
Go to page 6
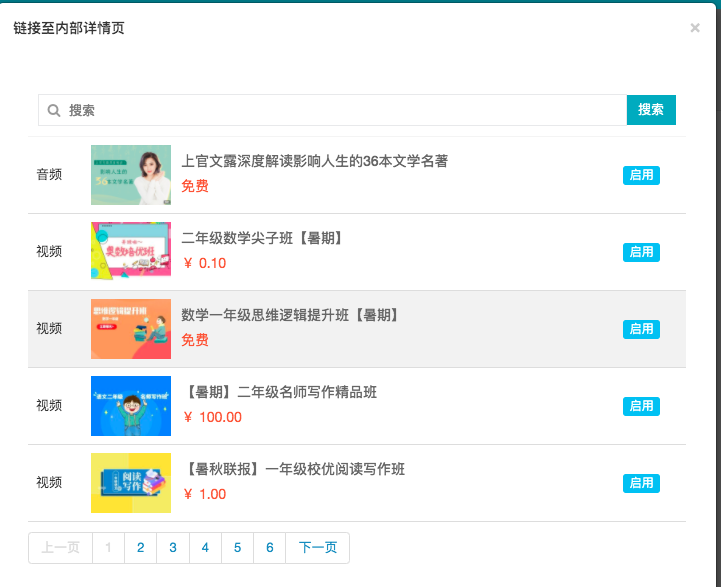[x=269, y=548]
